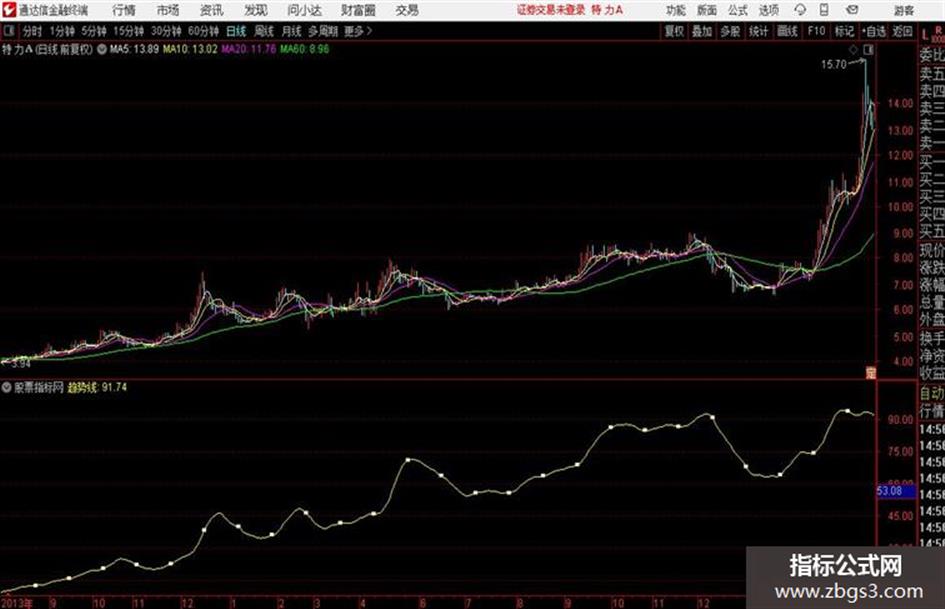This screenshot has width=945, height=609.
Task: Click the 统计 statistics button
Action: pos(759,31)
